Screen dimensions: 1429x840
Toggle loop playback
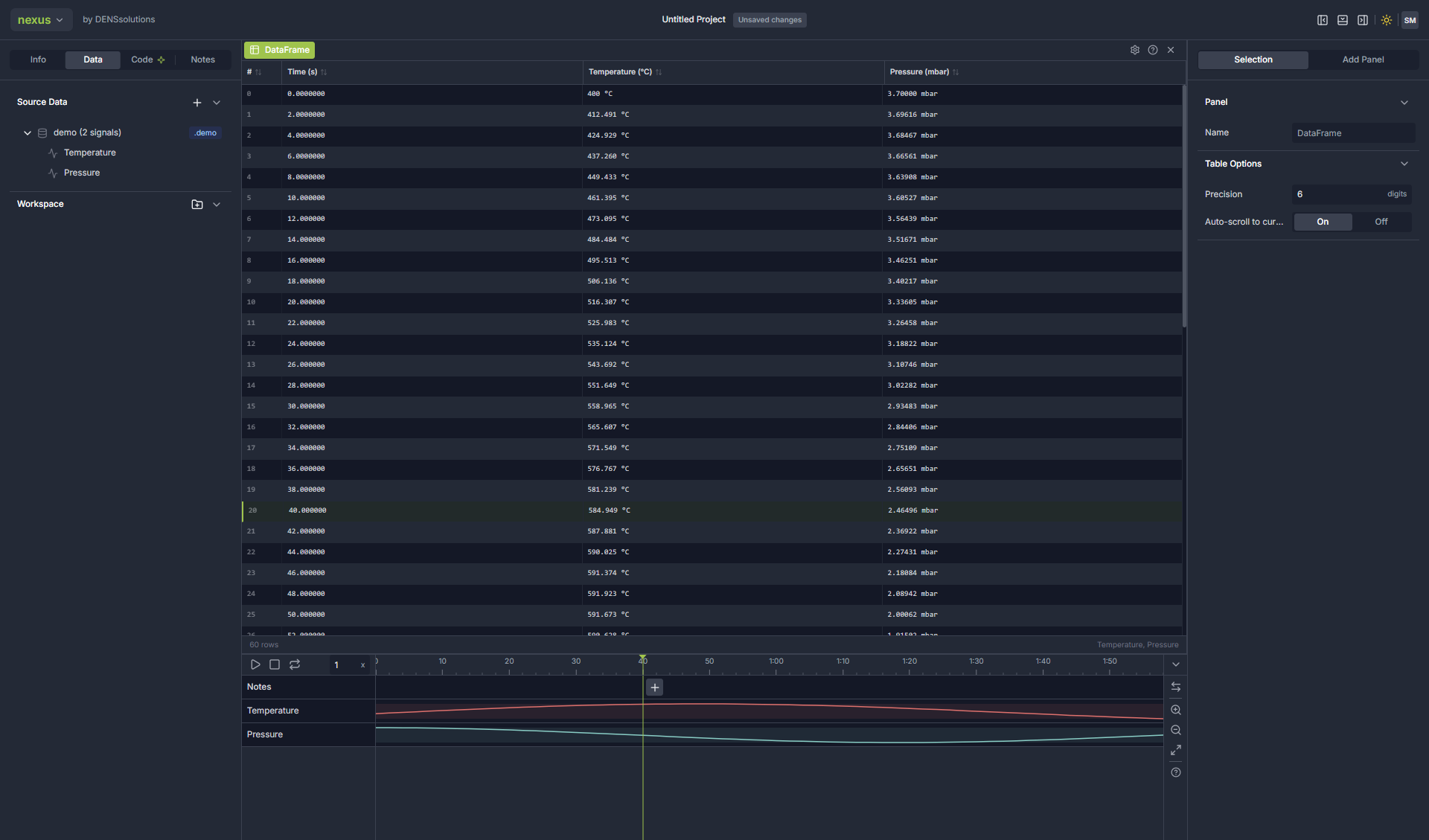(295, 664)
